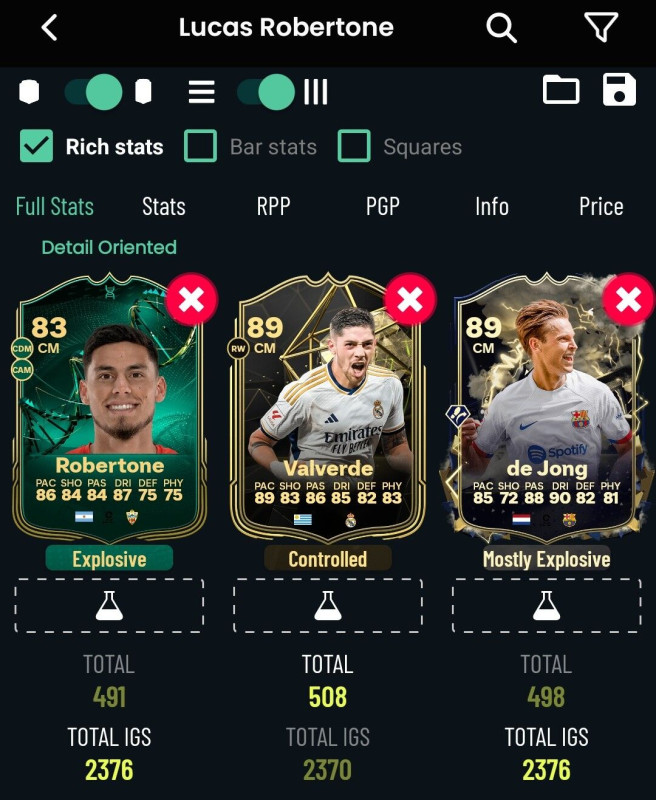Add chemistry style under de Jong flask slot
This screenshot has height=800, width=656.
pyautogui.click(x=546, y=606)
